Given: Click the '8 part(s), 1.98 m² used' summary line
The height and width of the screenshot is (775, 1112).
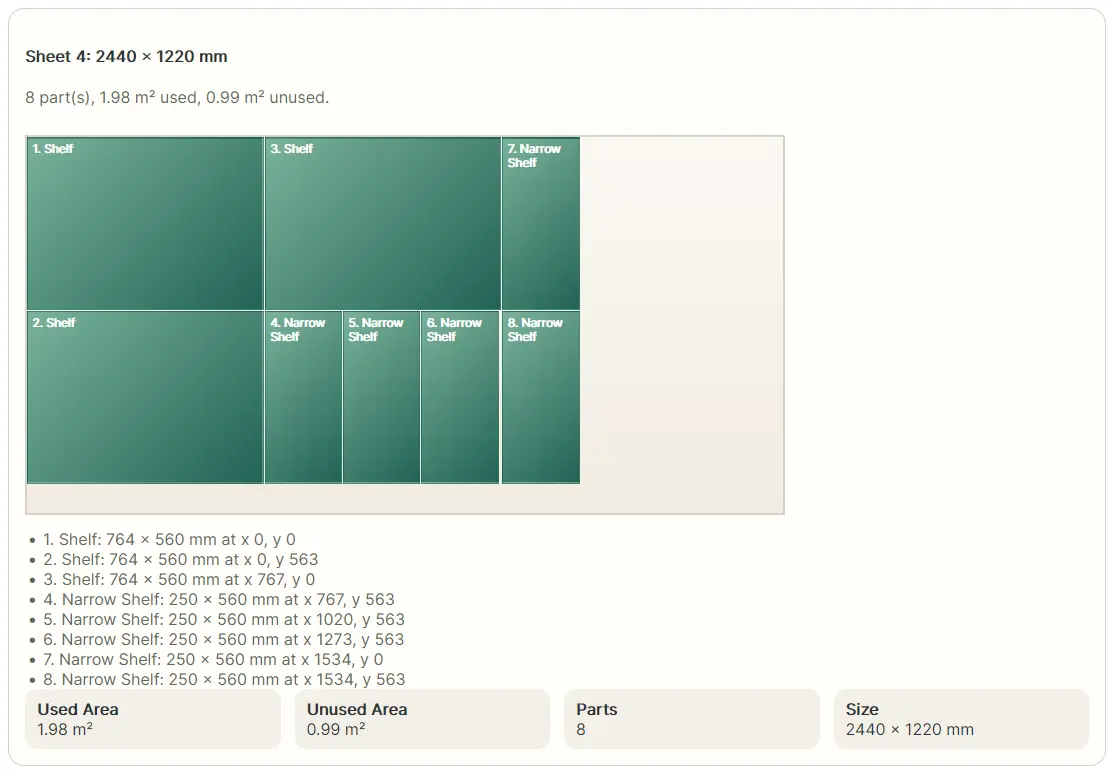Looking at the screenshot, I should pyautogui.click(x=177, y=97).
